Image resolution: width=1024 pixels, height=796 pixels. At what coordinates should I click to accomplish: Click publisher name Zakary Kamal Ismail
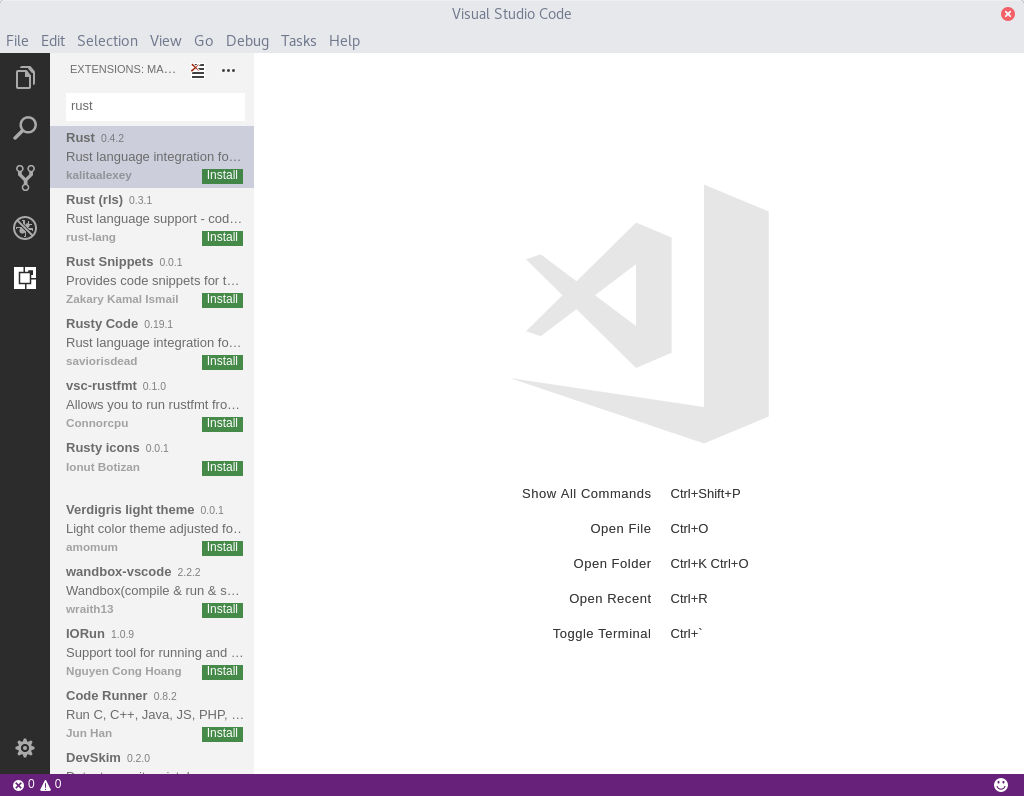[x=122, y=300]
